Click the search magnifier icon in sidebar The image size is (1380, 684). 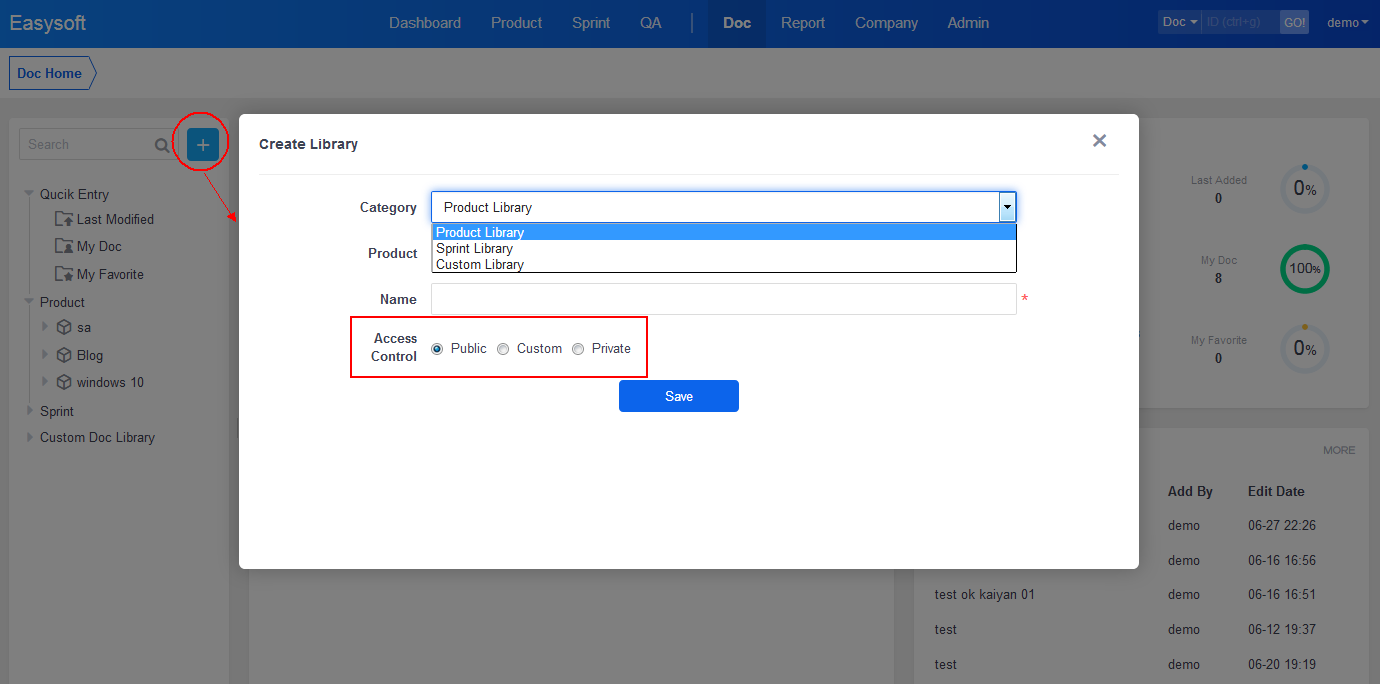pos(162,145)
